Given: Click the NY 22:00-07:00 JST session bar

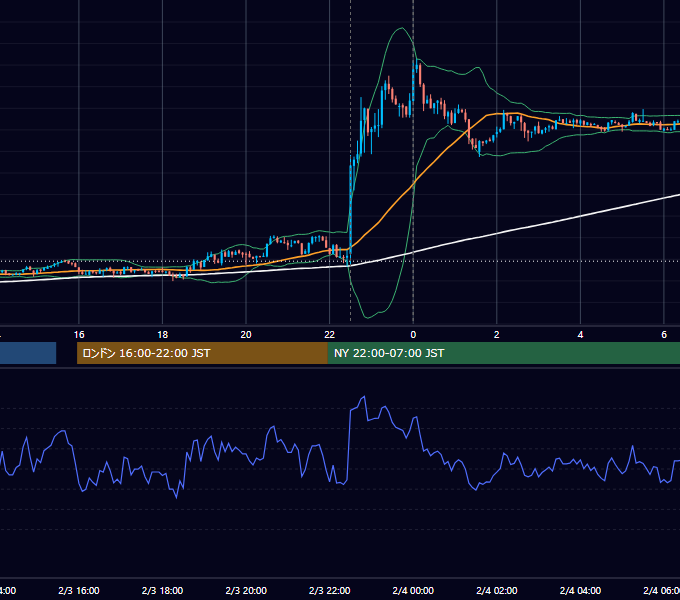Looking at the screenshot, I should (503, 353).
